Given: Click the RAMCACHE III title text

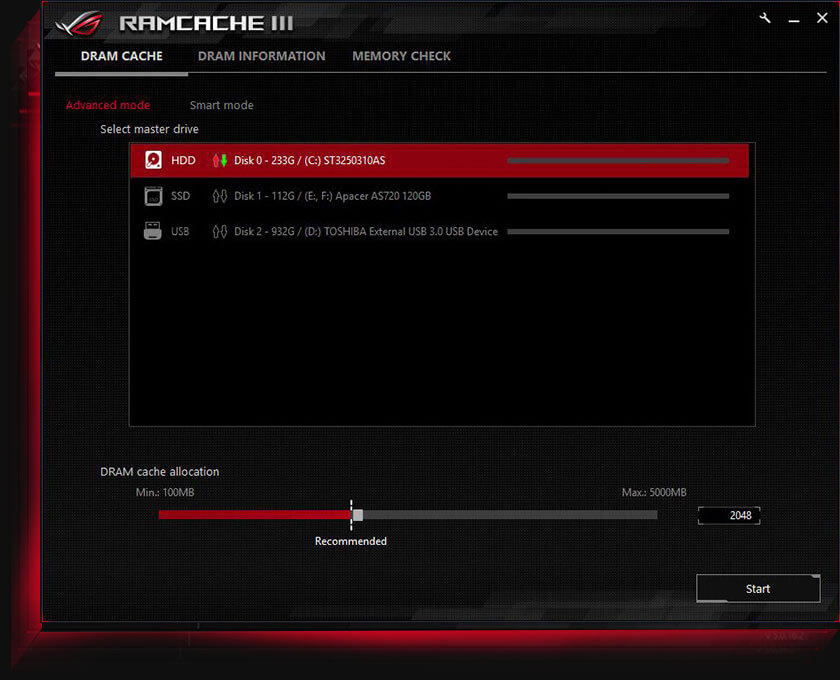Looking at the screenshot, I should 206,23.
